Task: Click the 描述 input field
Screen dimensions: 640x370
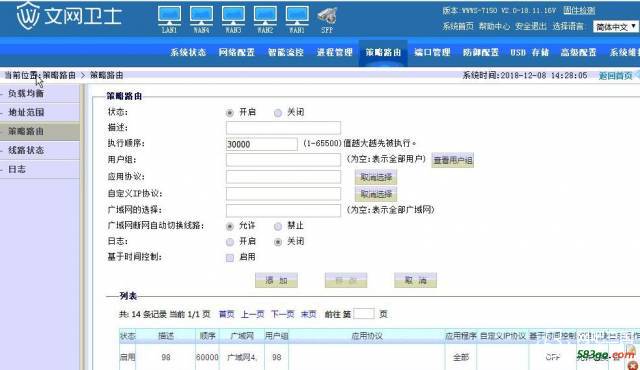Action: (283, 128)
